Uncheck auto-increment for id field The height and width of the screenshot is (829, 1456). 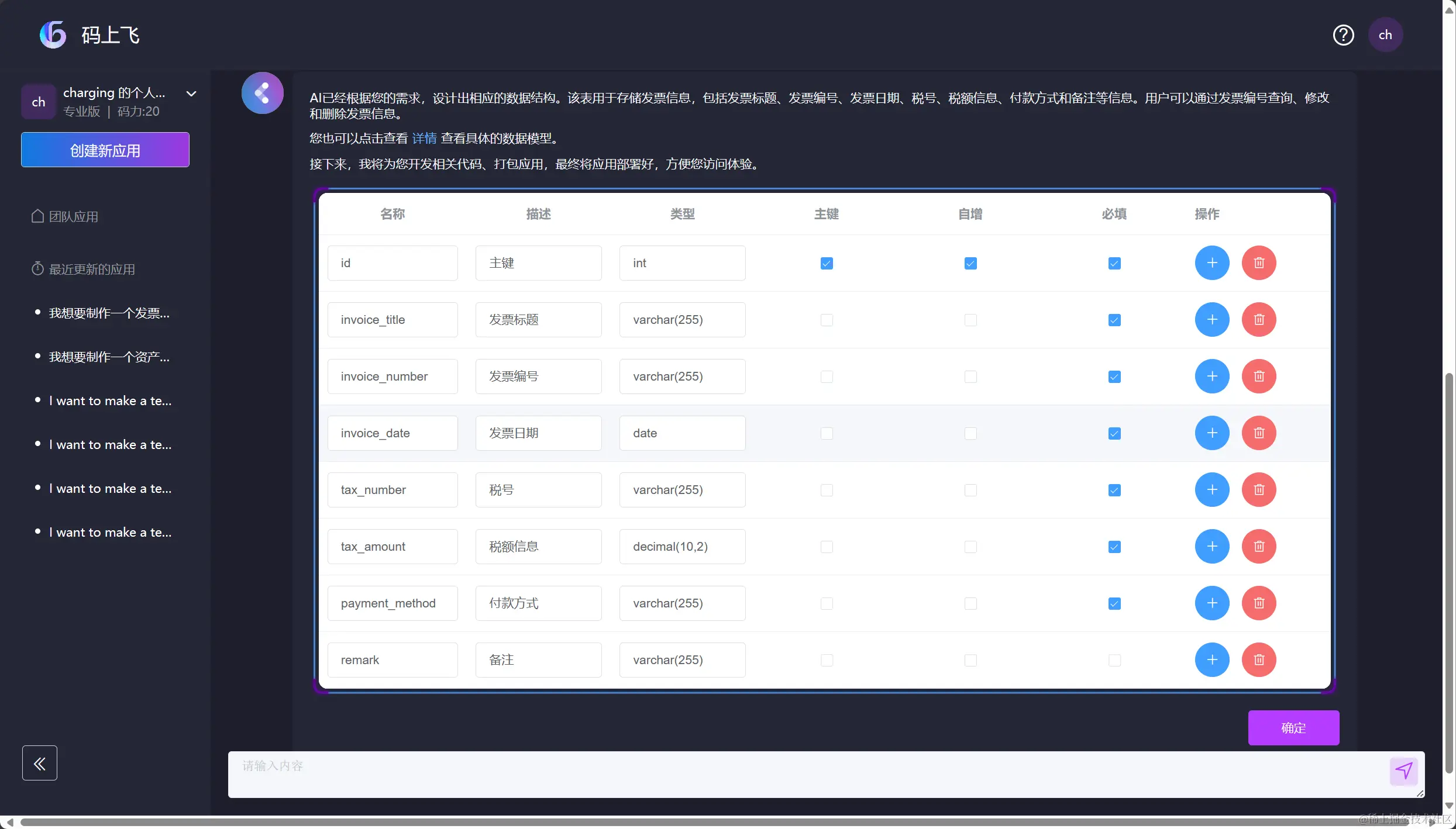coord(970,264)
